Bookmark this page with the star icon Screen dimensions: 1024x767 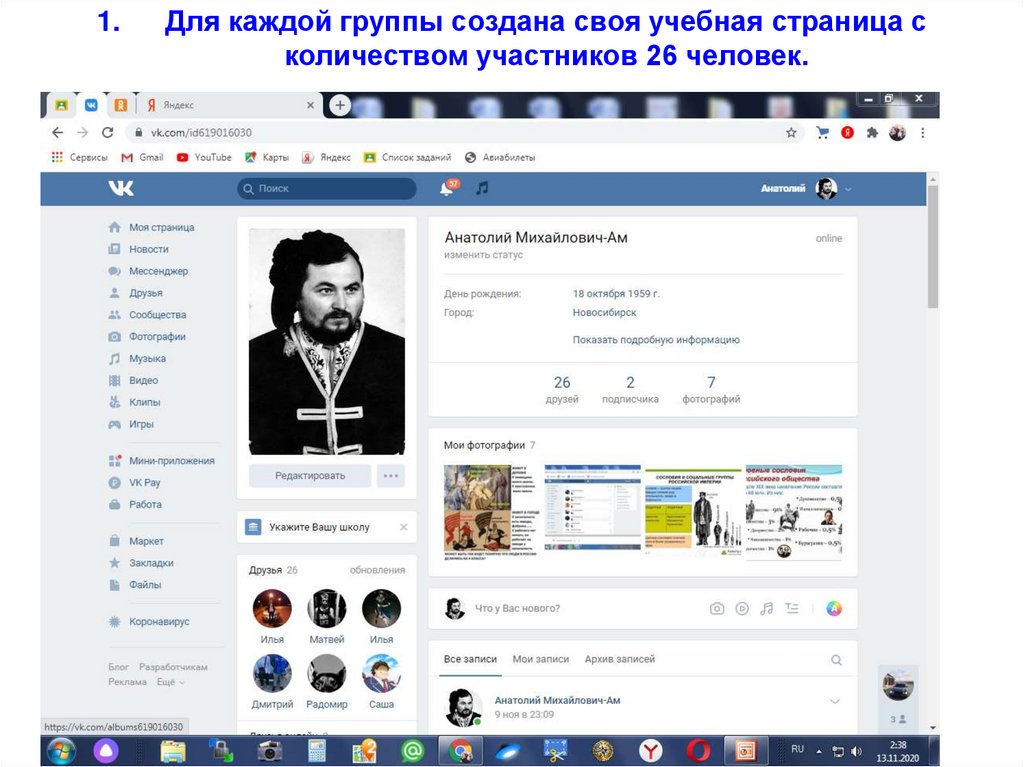coord(791,132)
